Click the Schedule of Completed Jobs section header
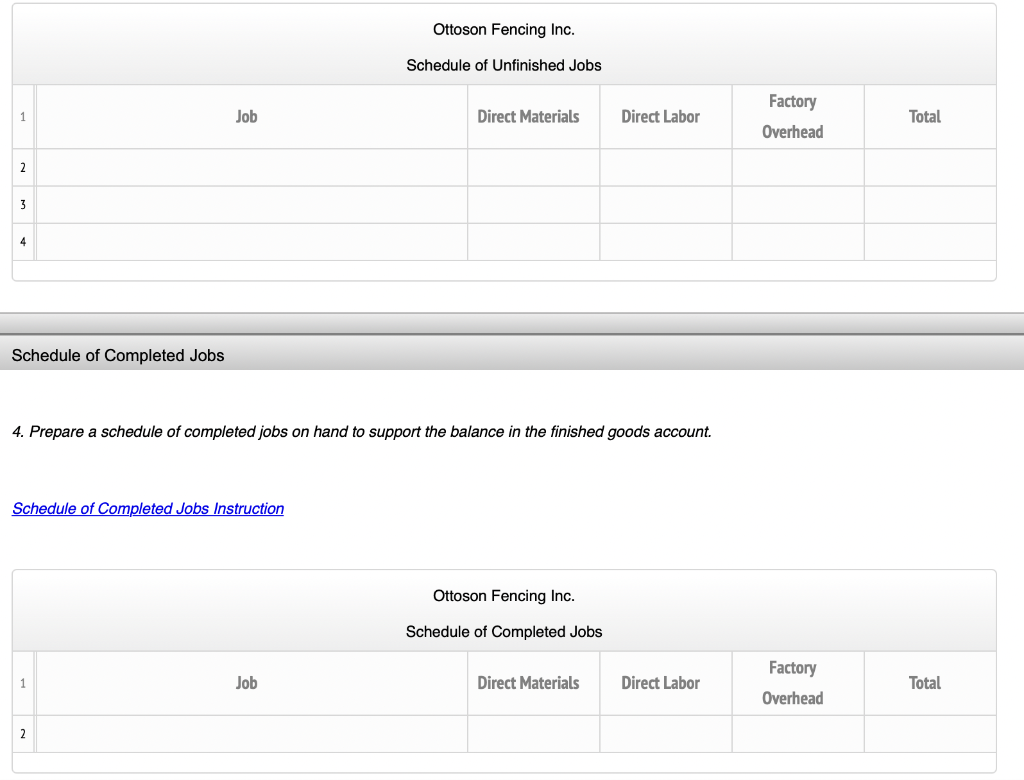The width and height of the screenshot is (1024, 780). (x=118, y=356)
